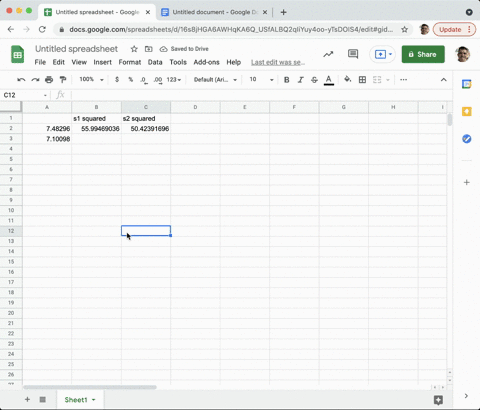Open the last edit version history link
Screen dimensions: 480x410
coord(278,62)
